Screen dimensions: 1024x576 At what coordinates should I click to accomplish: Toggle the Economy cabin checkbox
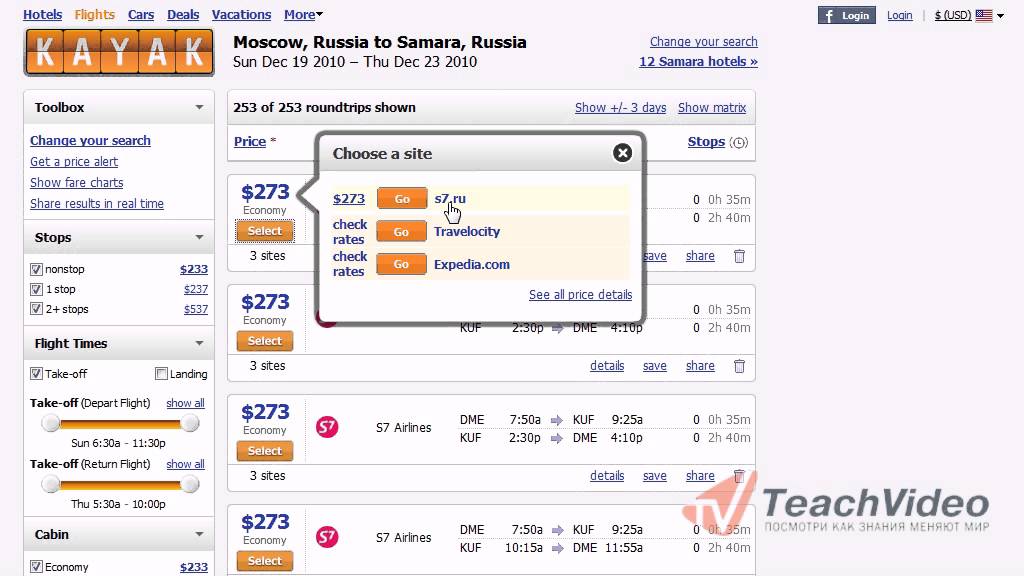pyautogui.click(x=37, y=567)
